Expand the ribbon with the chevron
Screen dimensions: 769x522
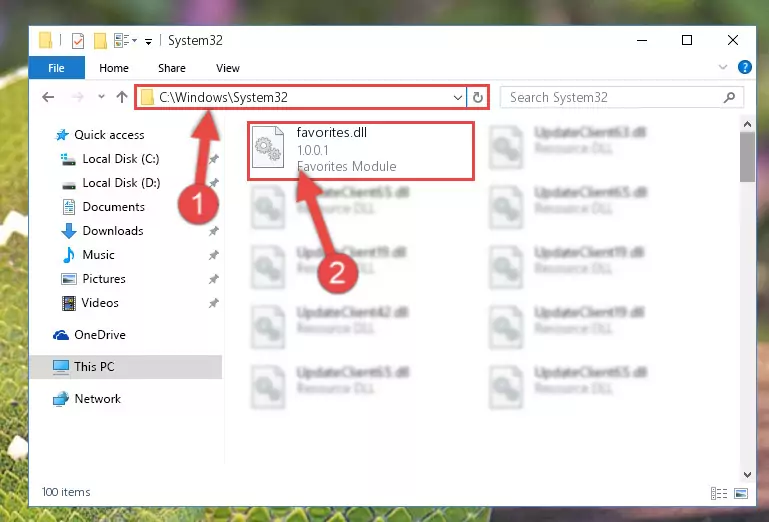click(722, 67)
